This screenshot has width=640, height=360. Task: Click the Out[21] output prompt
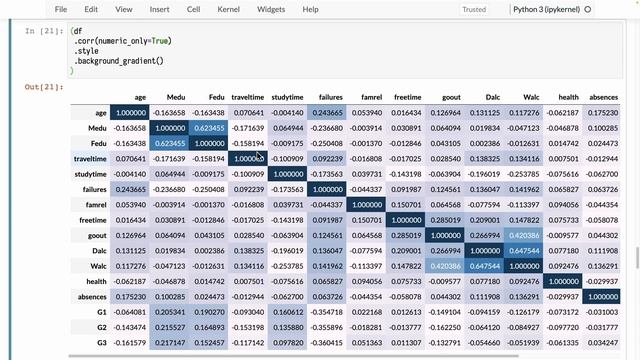tap(44, 87)
